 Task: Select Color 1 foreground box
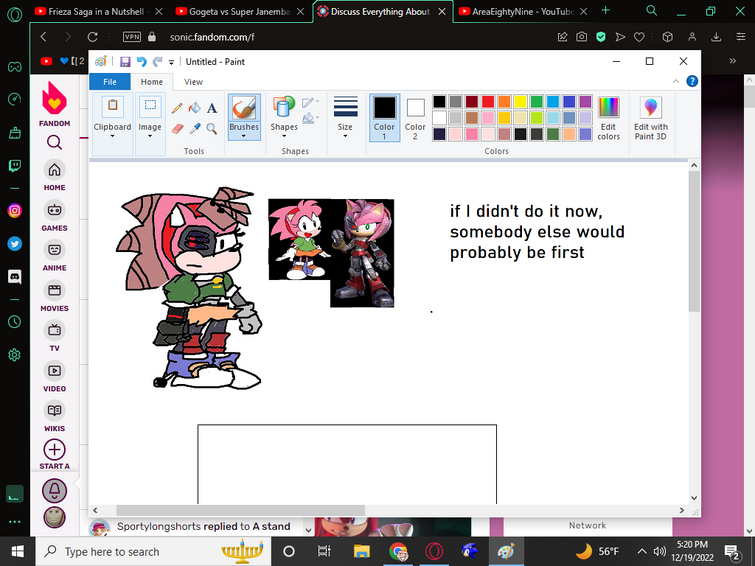pyautogui.click(x=384, y=118)
